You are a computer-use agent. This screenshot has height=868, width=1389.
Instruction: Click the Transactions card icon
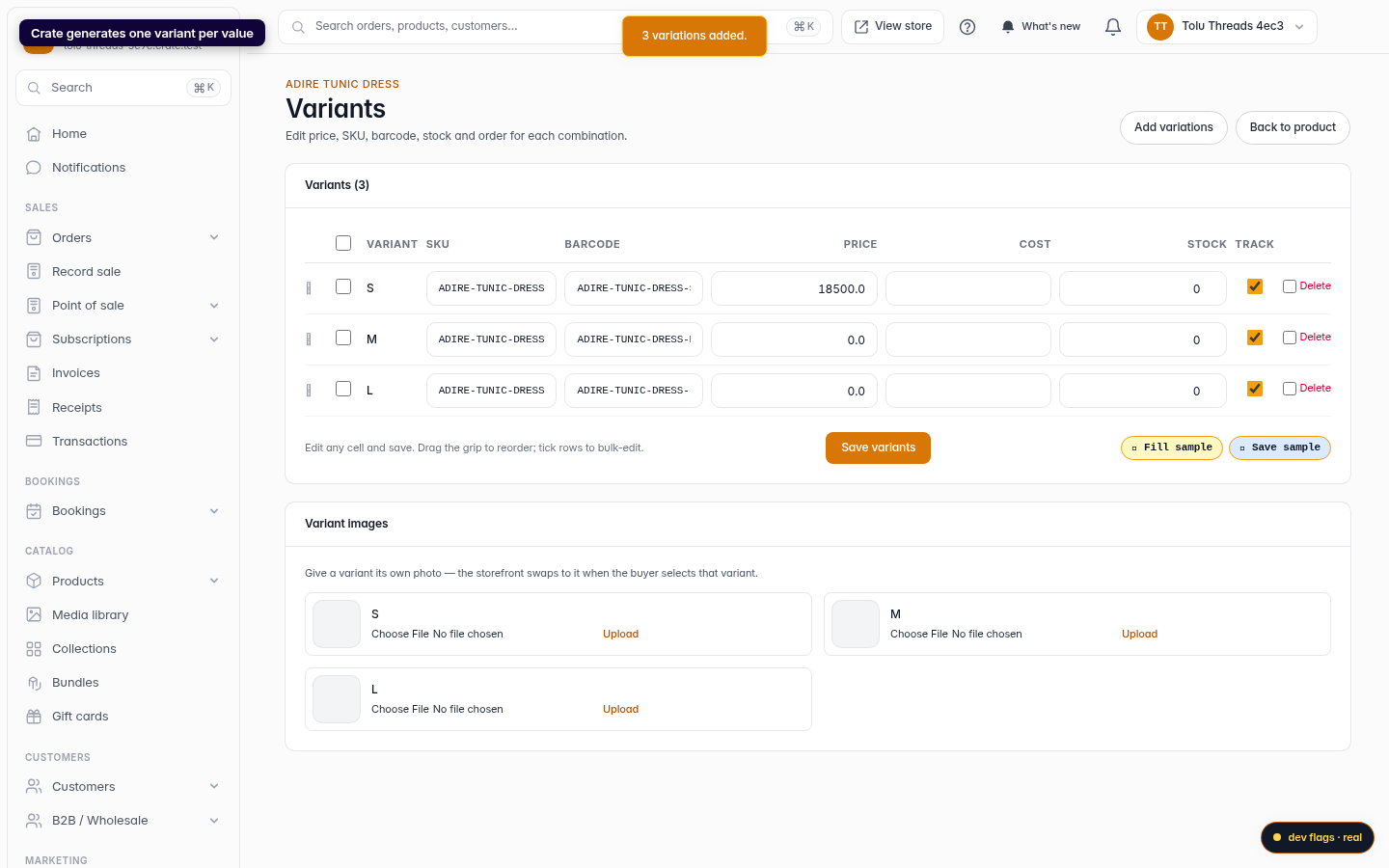(x=34, y=442)
